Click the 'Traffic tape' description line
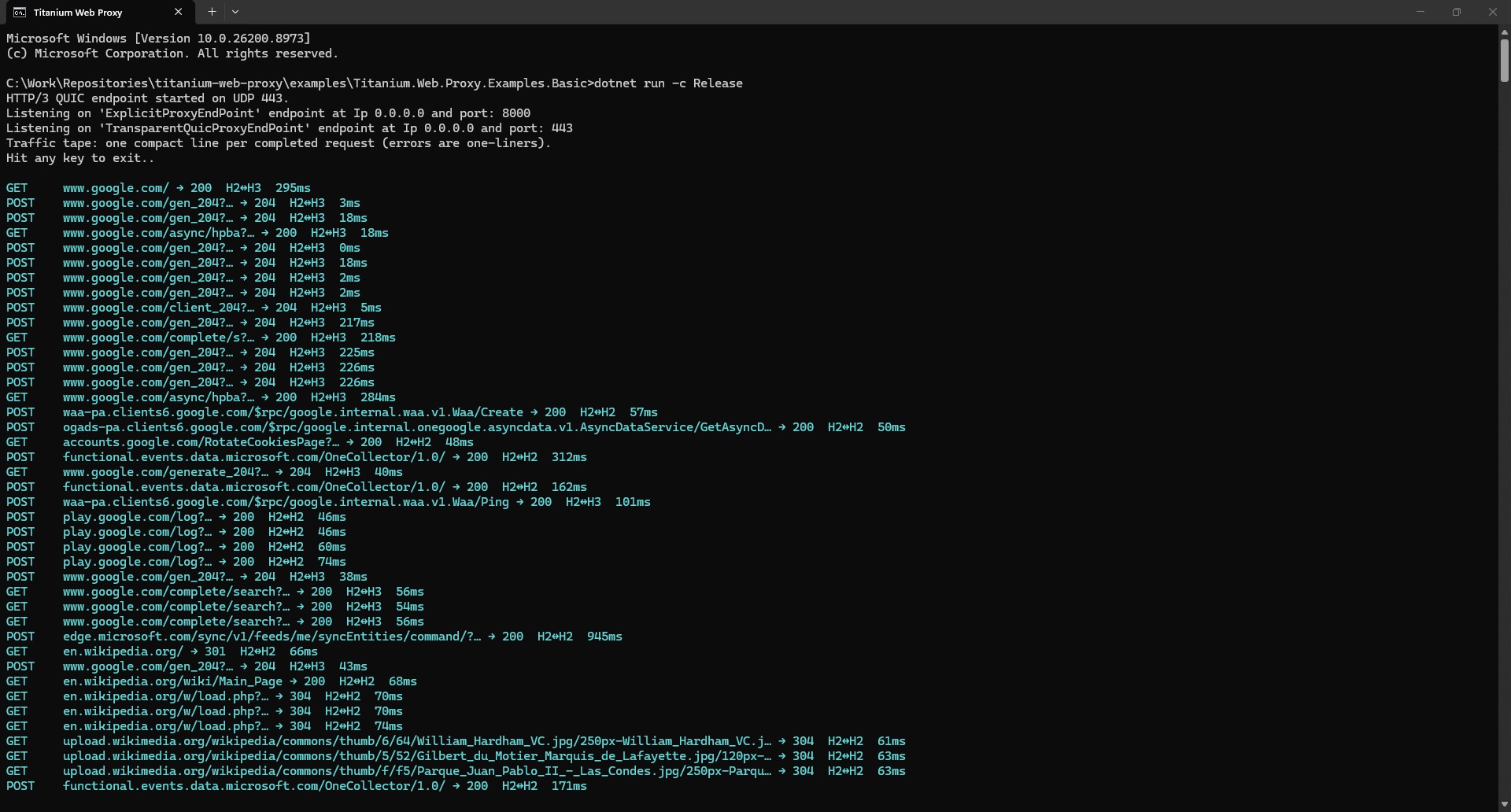The width and height of the screenshot is (1511, 812). (279, 143)
